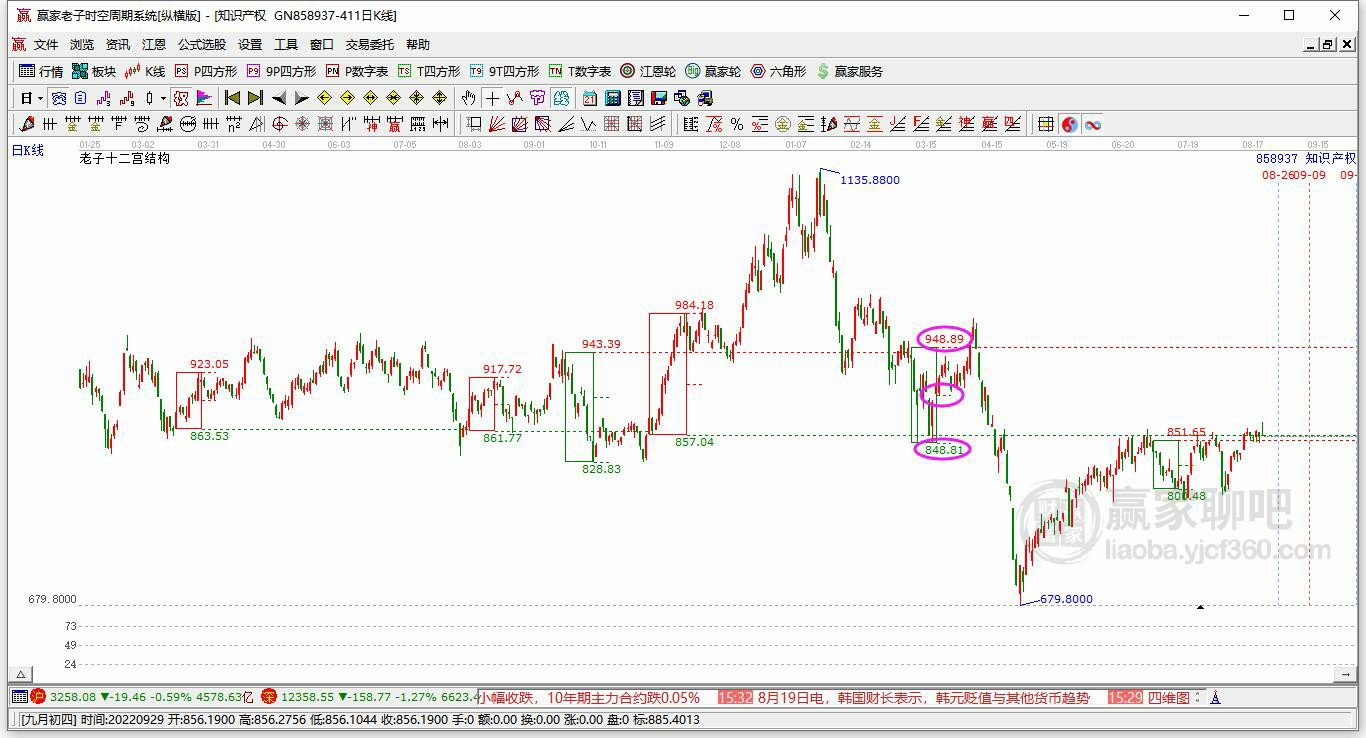
Task: Open the T四方形 time square
Action: tap(429, 71)
